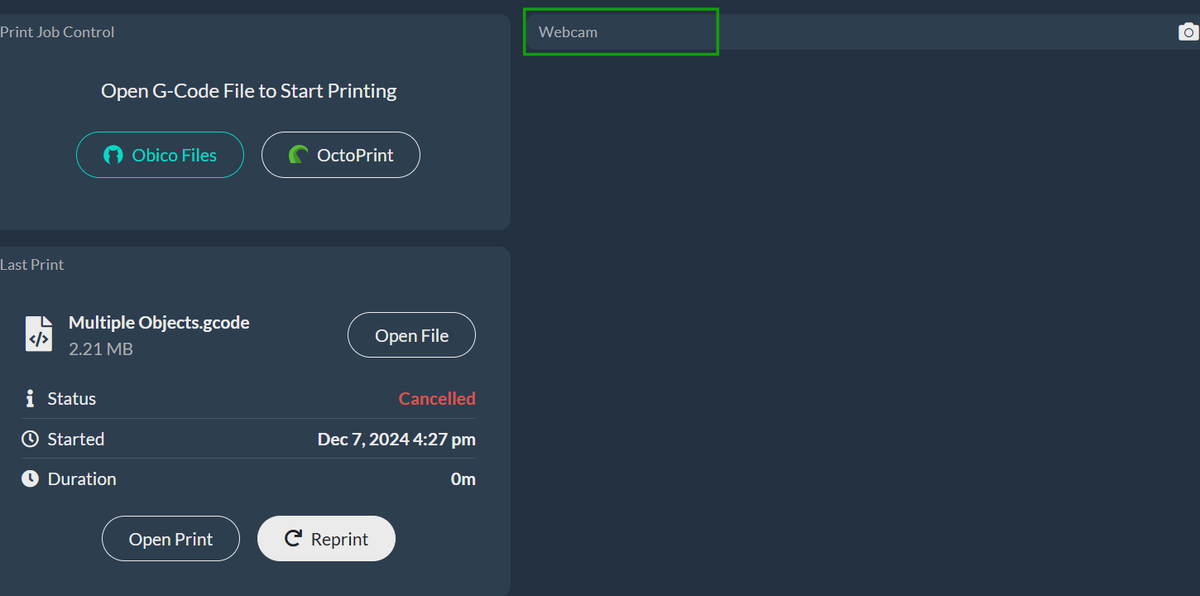The height and width of the screenshot is (596, 1200).
Task: Click the OctoPrint logo icon
Action: (x=298, y=155)
